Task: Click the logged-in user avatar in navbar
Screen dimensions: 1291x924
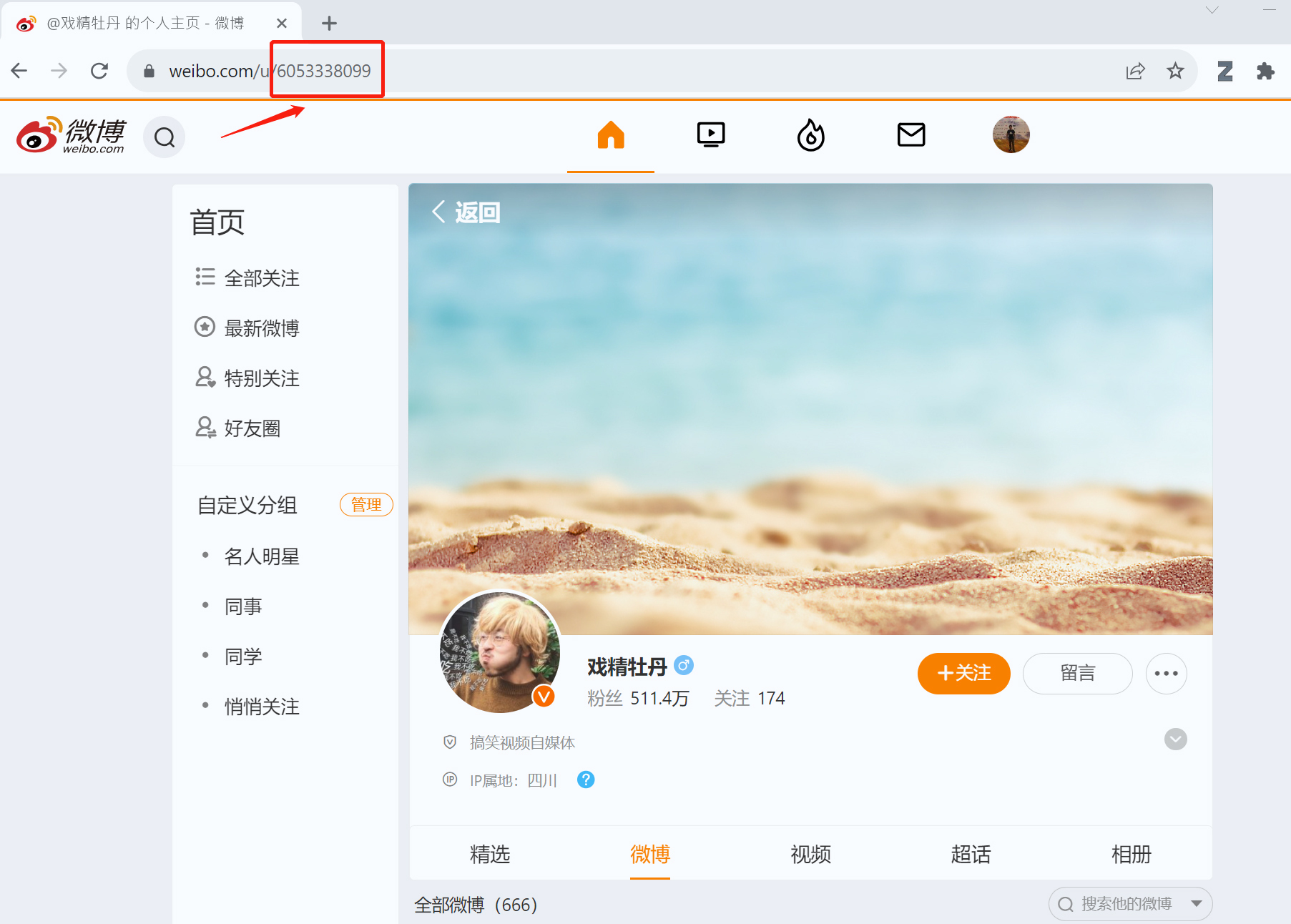Action: coord(1011,135)
